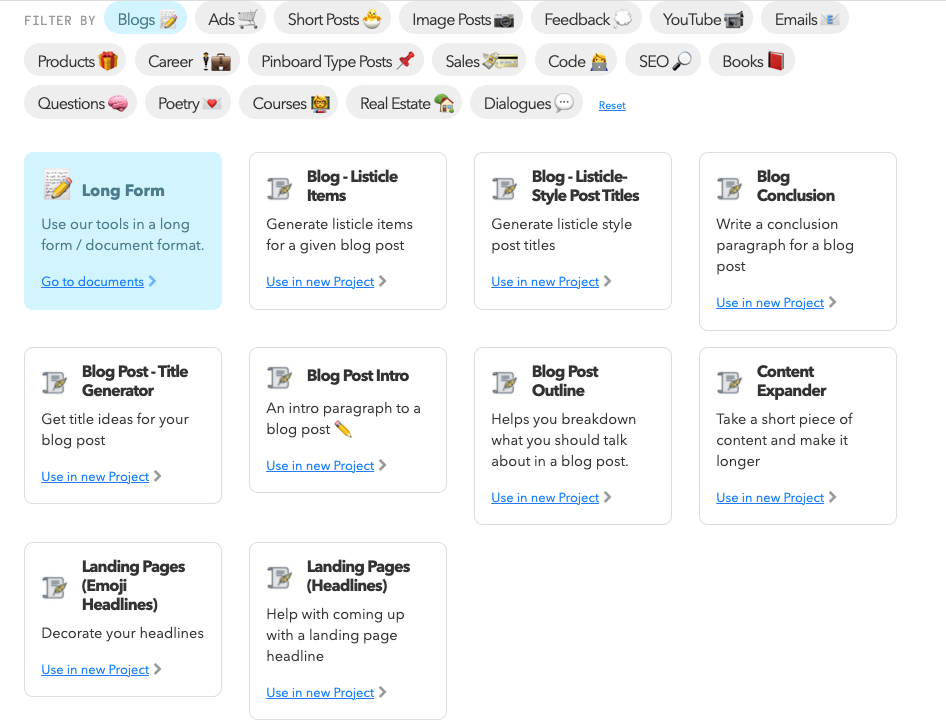Click the Blog Post - Title Generator icon

(54, 382)
